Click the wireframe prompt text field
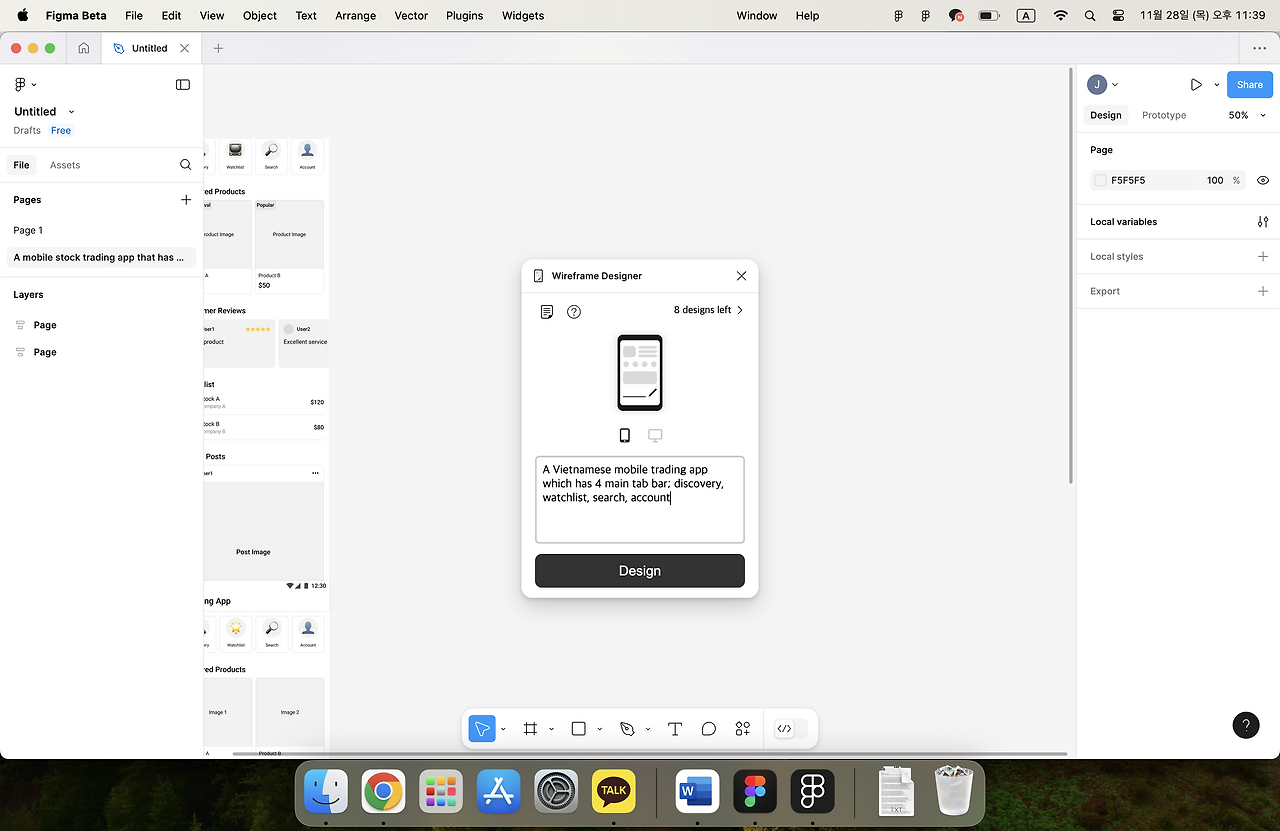The image size is (1280, 831). point(640,499)
